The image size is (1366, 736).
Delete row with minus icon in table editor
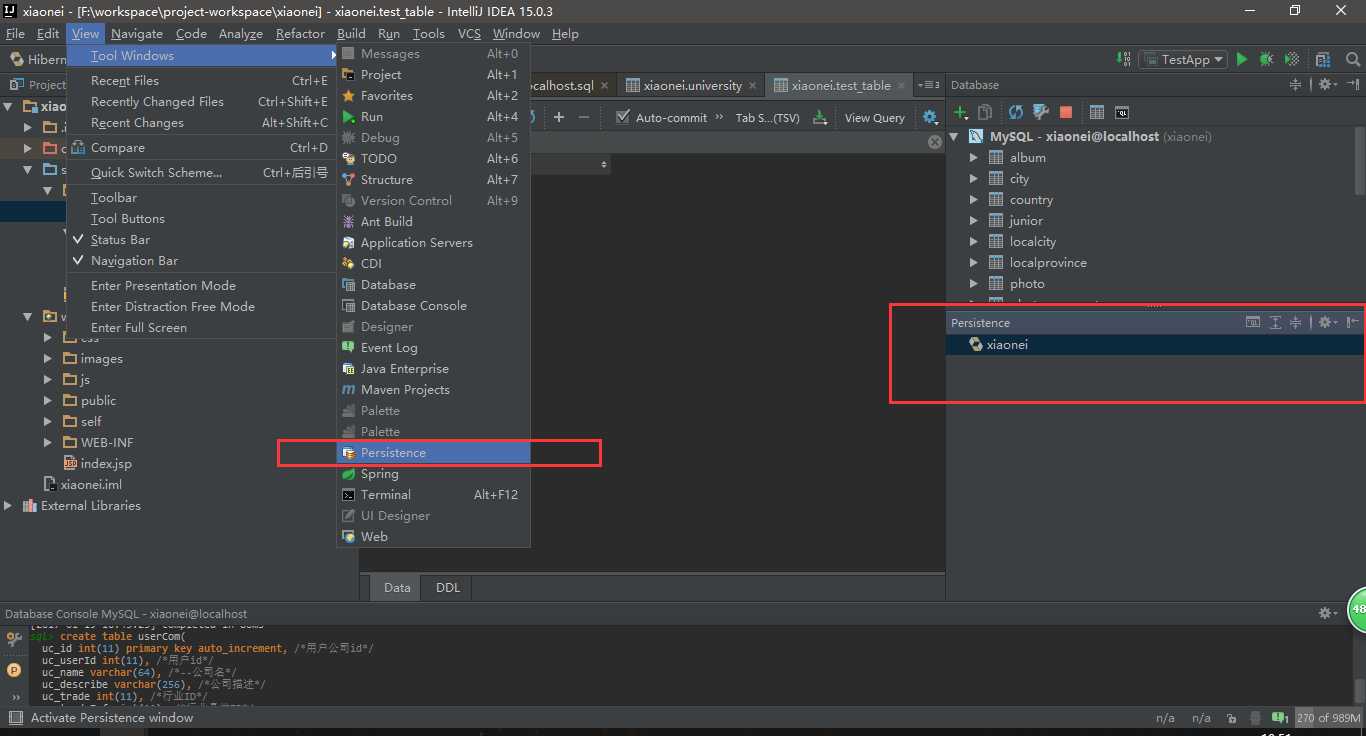point(584,117)
